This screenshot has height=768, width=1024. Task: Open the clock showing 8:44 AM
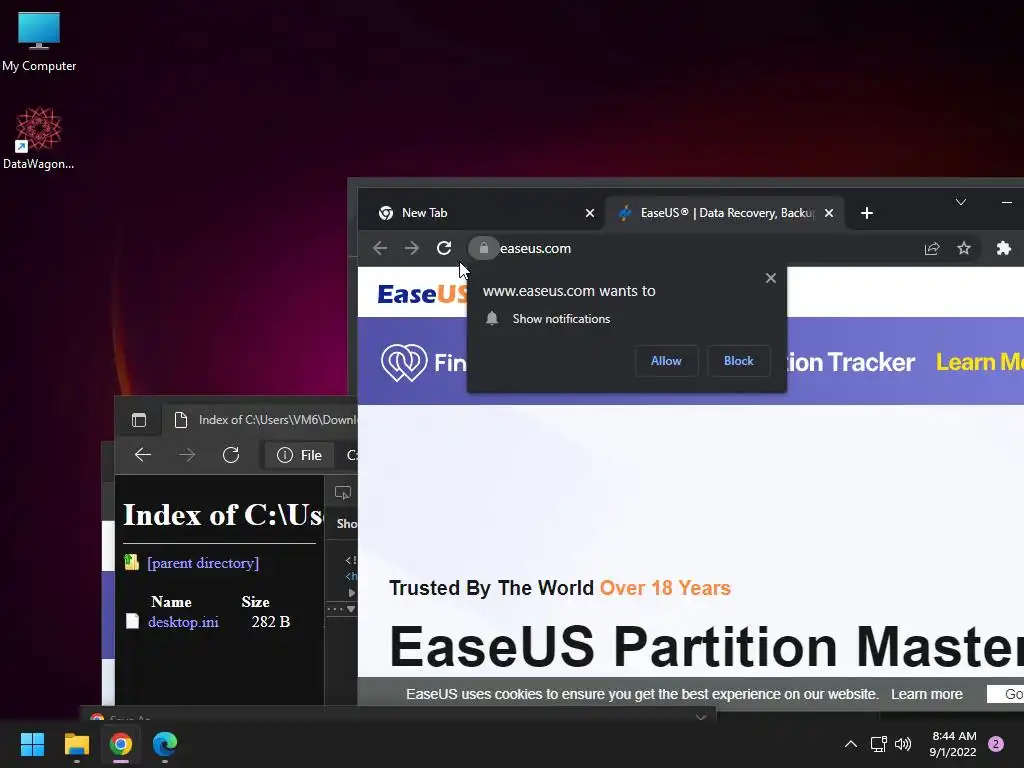click(x=953, y=744)
